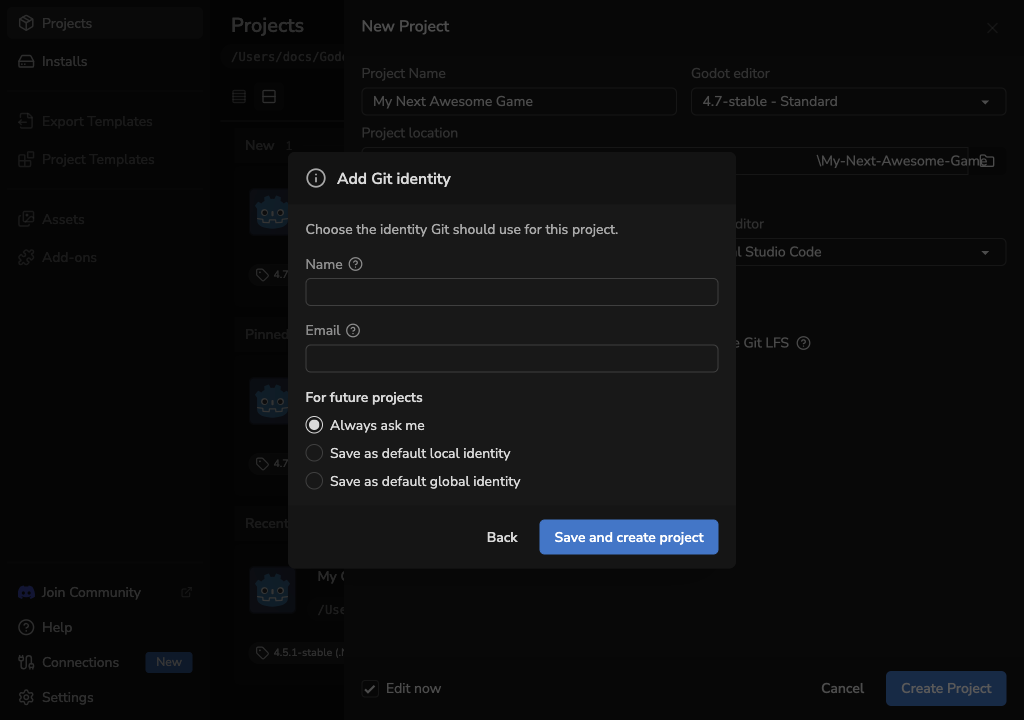Click into the Git identity Email field
1024x720 pixels.
pos(512,358)
